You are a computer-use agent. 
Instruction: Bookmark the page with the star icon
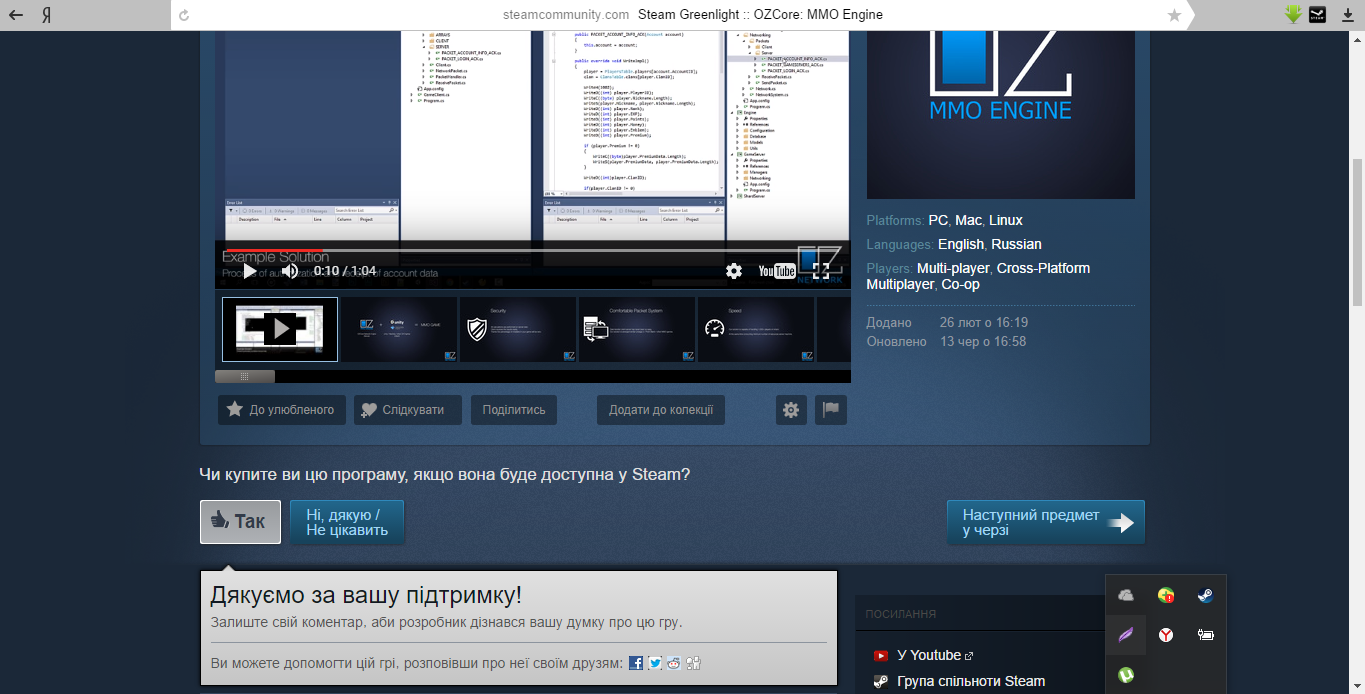1174,15
